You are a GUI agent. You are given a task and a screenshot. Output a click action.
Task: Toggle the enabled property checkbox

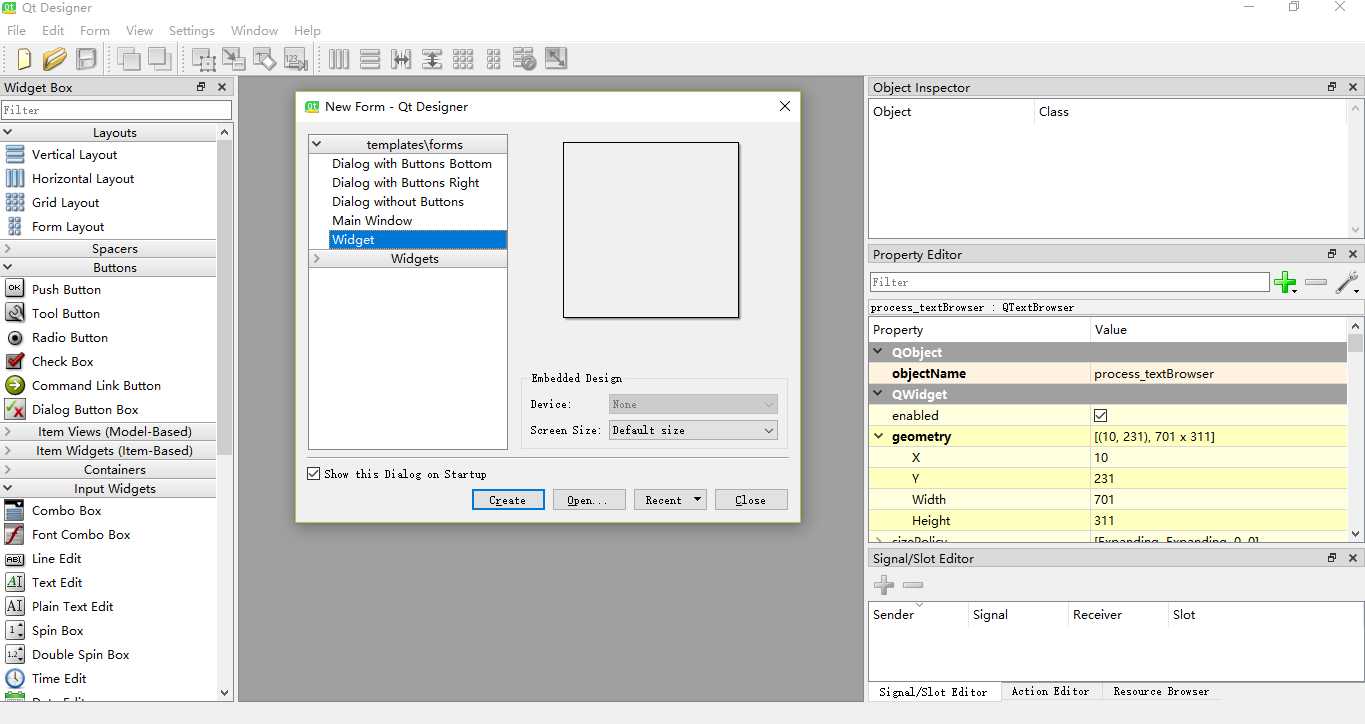click(1101, 415)
